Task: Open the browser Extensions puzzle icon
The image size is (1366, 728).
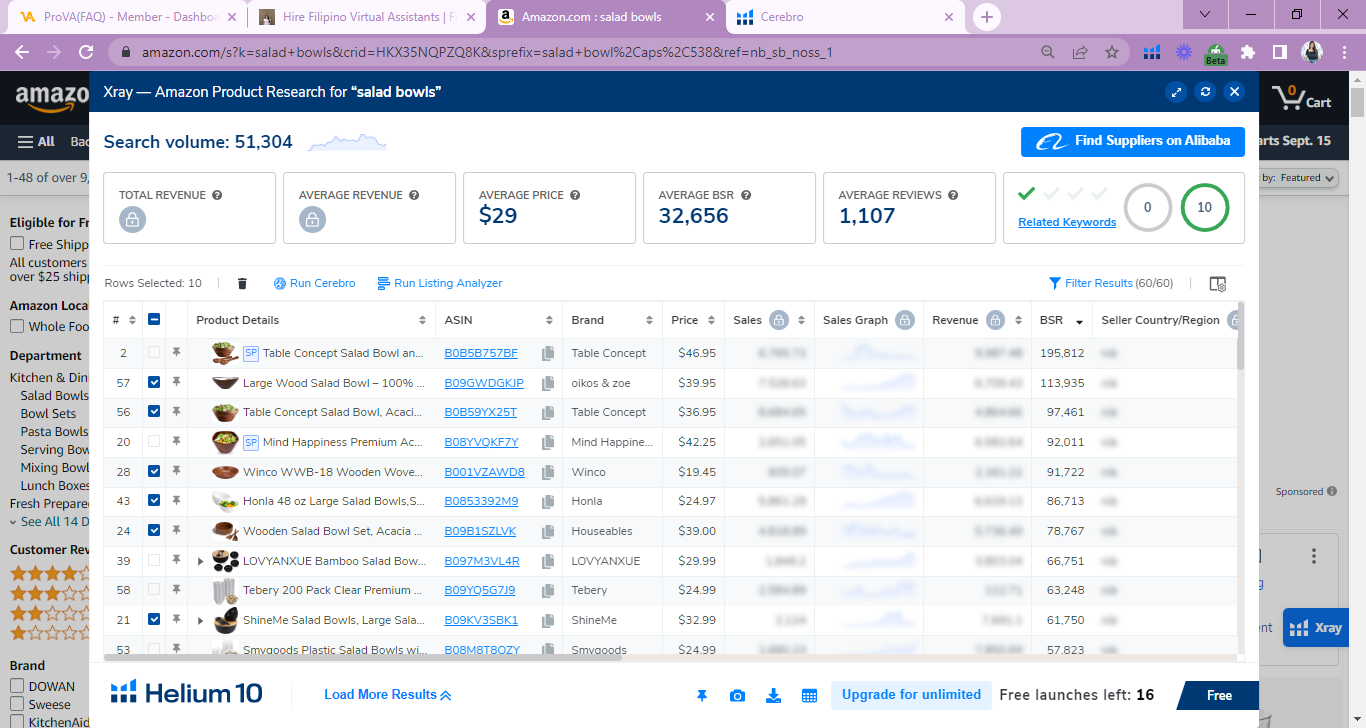Action: tap(1248, 52)
